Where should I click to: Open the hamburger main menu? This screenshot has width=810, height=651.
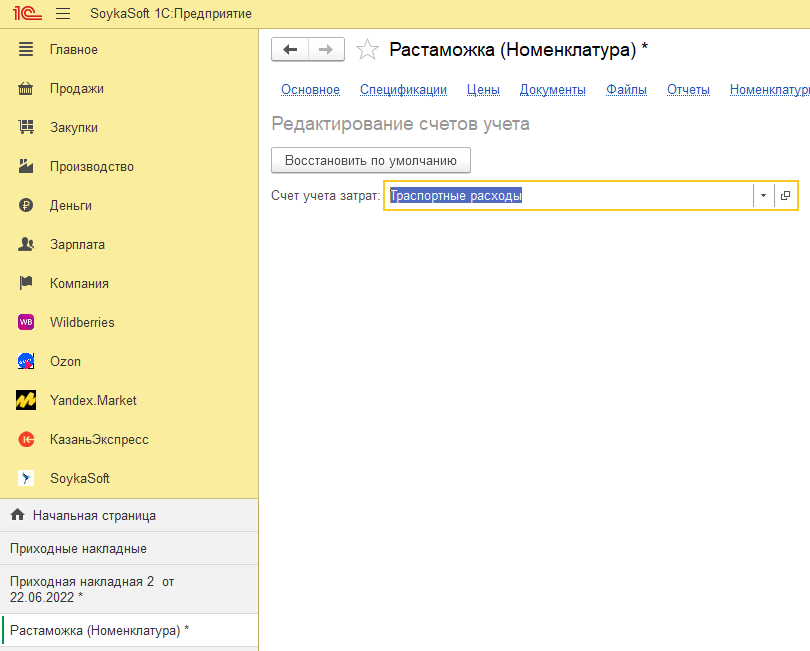click(x=63, y=14)
